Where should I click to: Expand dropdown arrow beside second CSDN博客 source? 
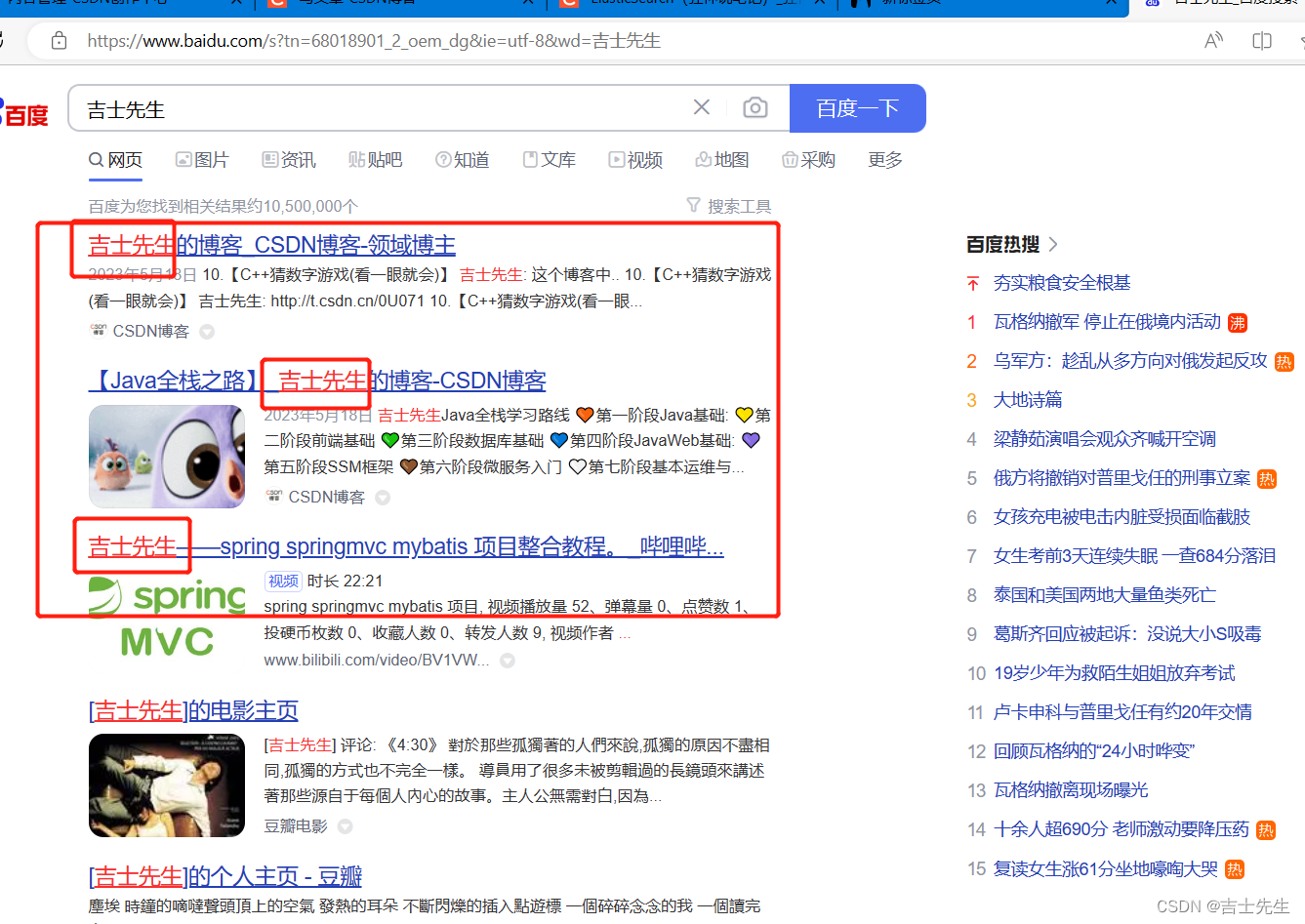coord(383,498)
